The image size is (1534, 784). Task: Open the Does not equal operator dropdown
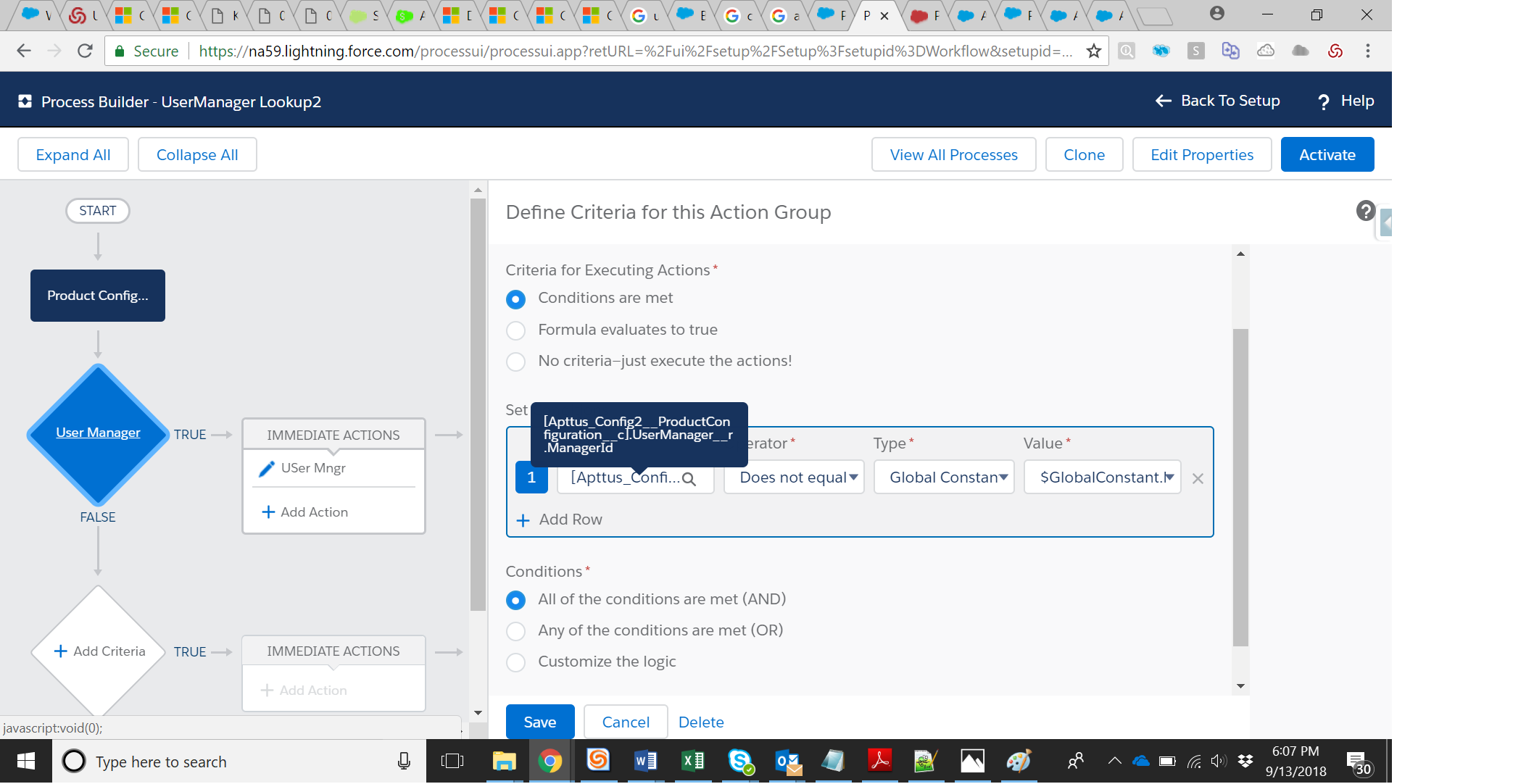[794, 478]
